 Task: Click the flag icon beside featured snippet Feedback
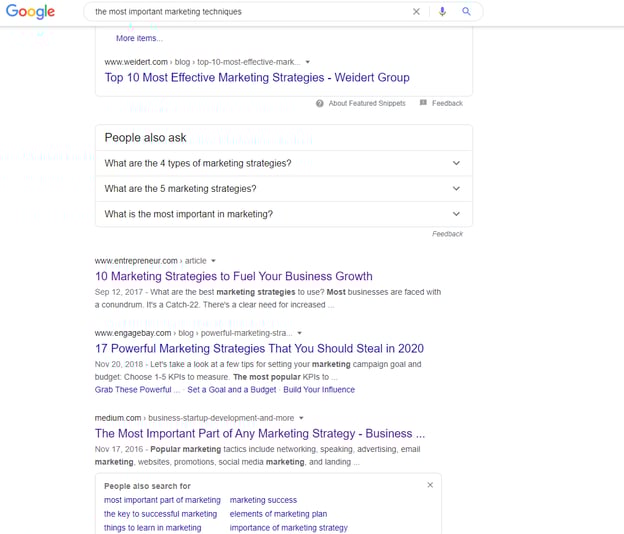coord(423,103)
